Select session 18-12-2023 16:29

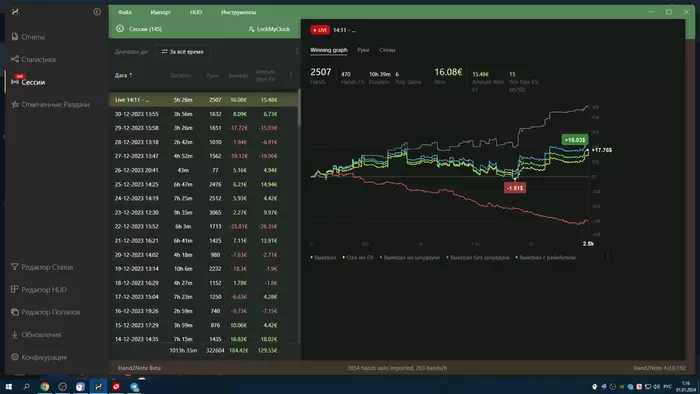point(203,283)
